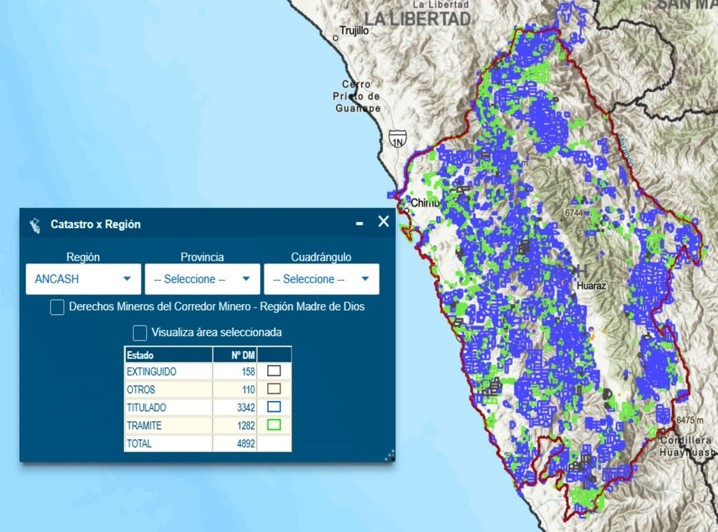Enable Derechos Mineros del Corredor Minero checkbox
Viewport: 718px width, 532px height.
click(x=58, y=307)
